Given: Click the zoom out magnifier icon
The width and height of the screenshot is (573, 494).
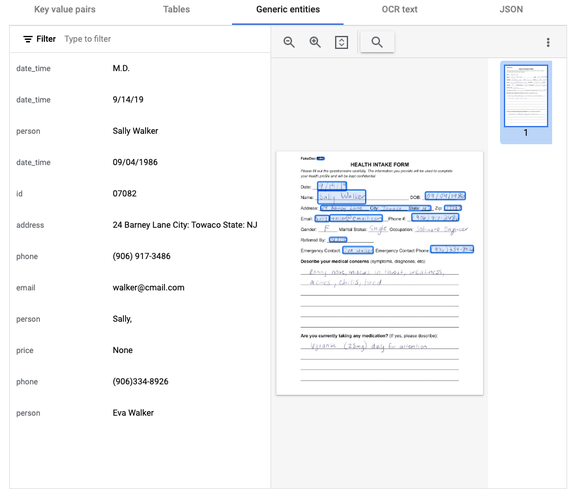Looking at the screenshot, I should 289,42.
